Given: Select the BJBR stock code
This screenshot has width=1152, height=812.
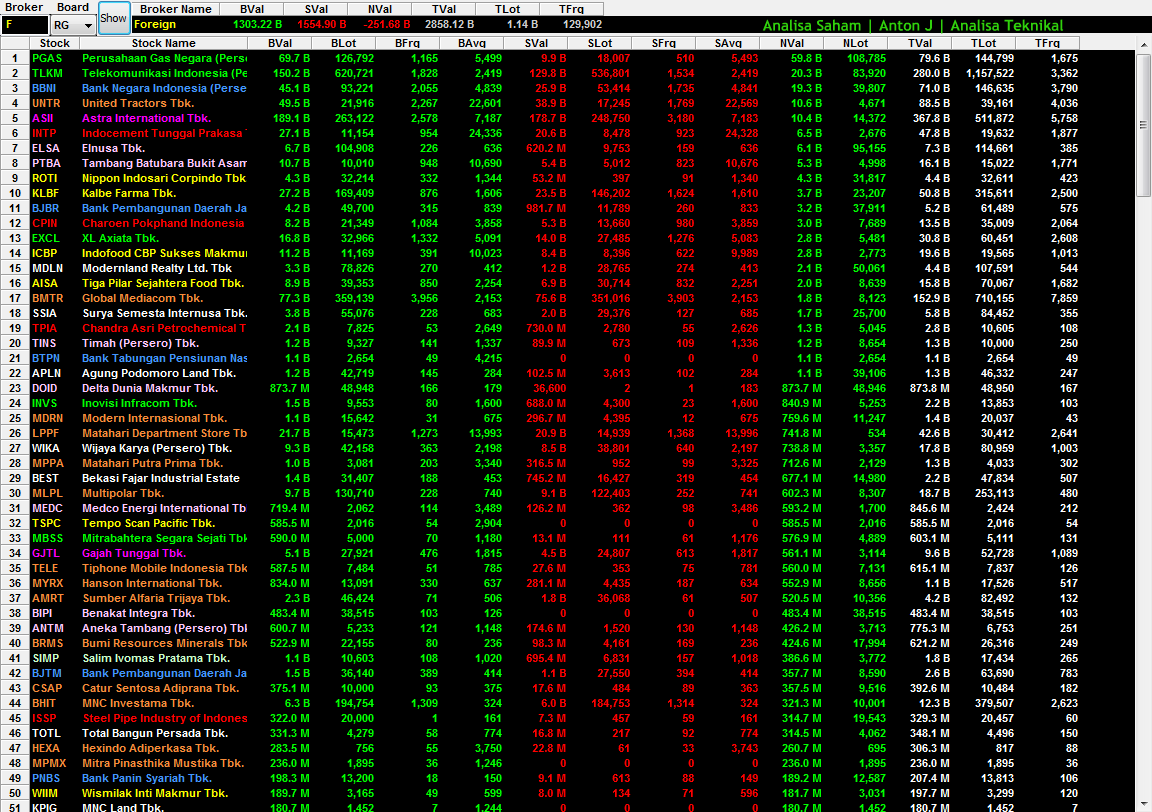Looking at the screenshot, I should [46, 209].
